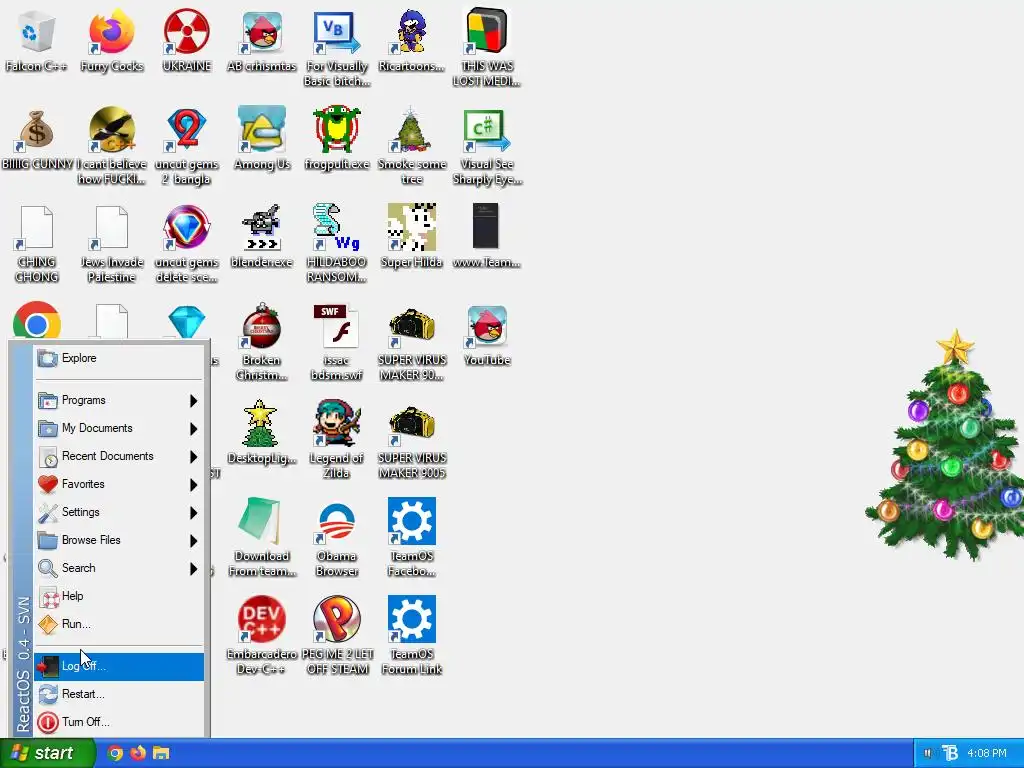Open the Download From team... notepad icon

261,538
